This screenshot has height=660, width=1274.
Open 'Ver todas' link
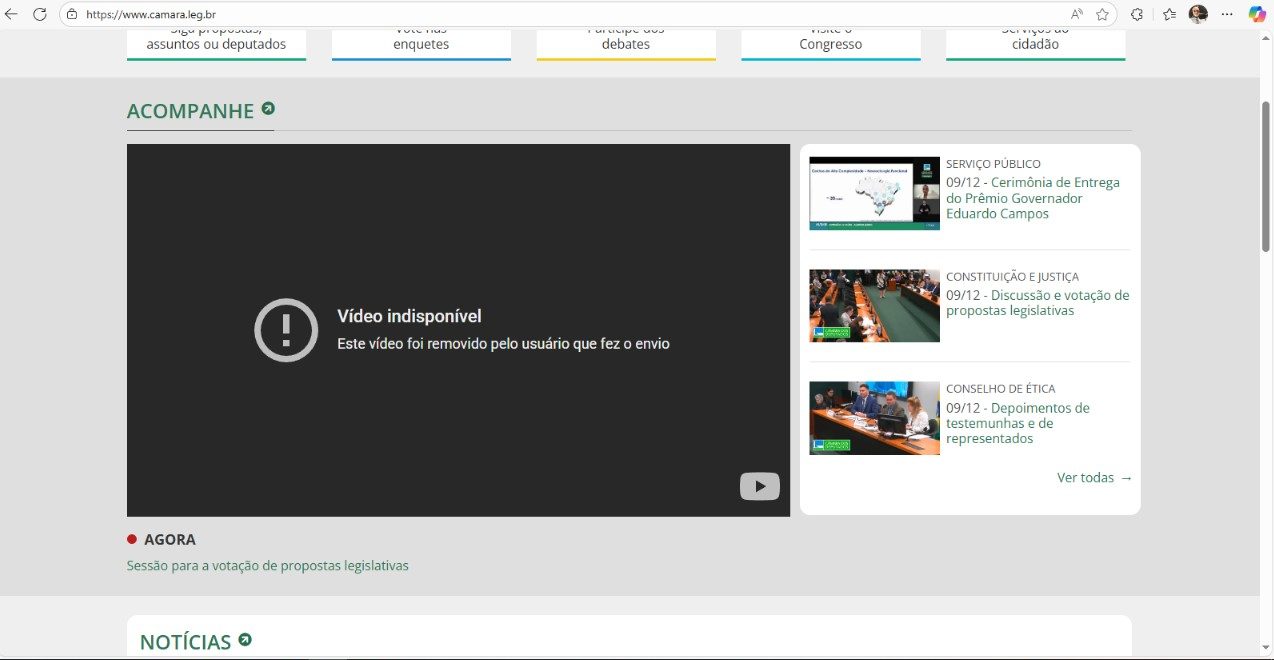(x=1094, y=478)
